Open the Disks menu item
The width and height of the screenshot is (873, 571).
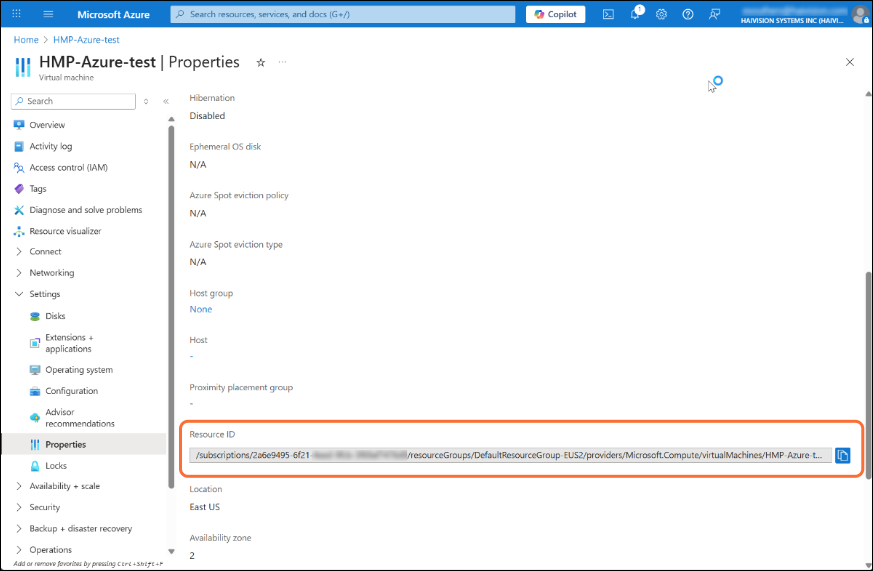(x=55, y=316)
